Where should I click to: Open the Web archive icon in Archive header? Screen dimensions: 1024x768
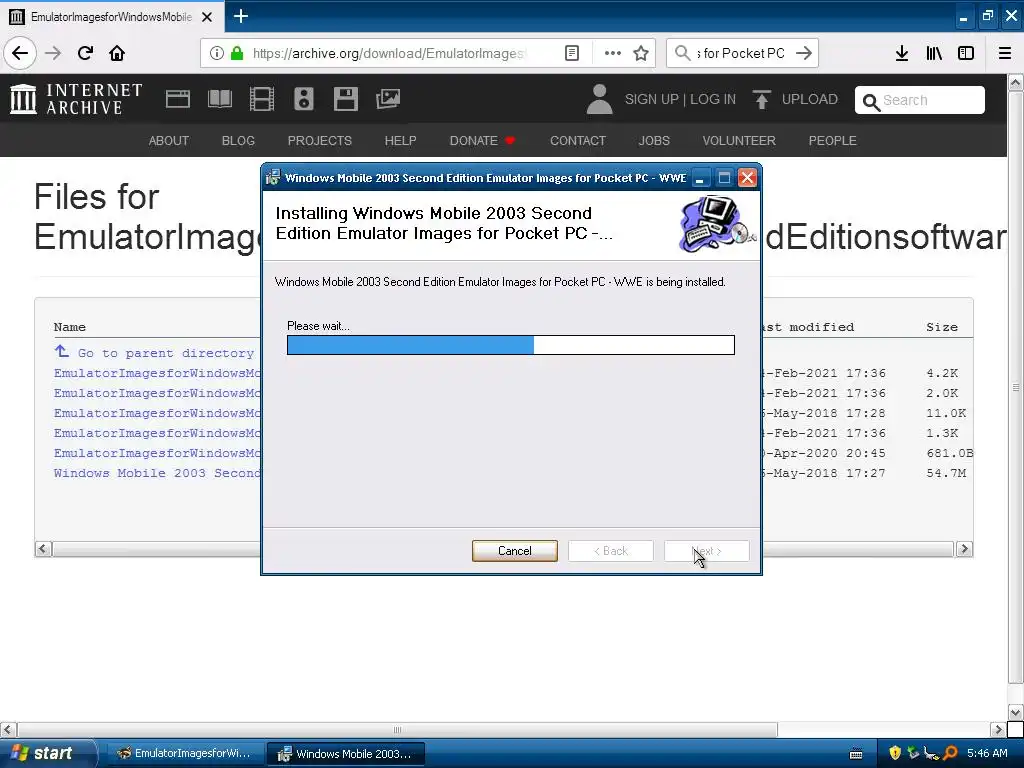click(178, 99)
